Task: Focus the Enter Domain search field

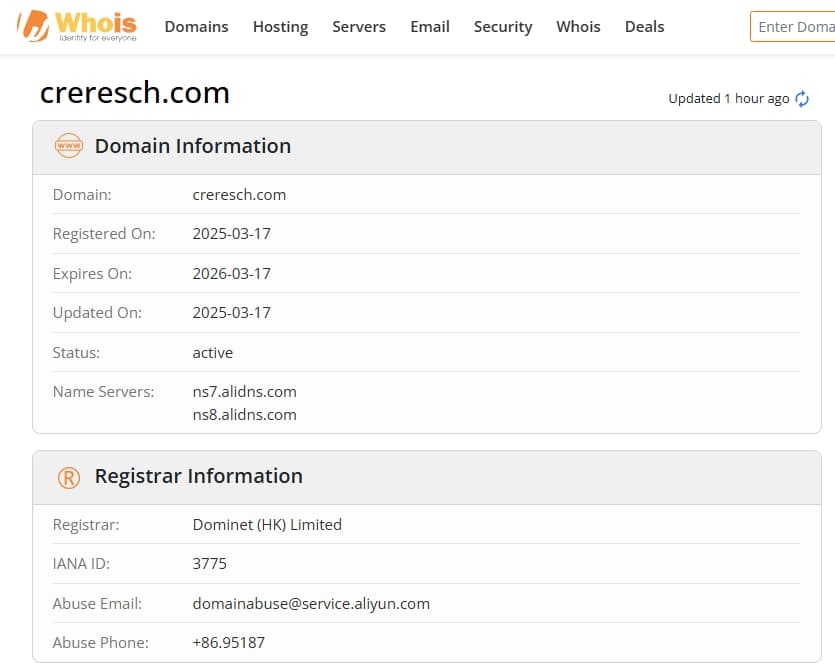Action: tap(792, 27)
